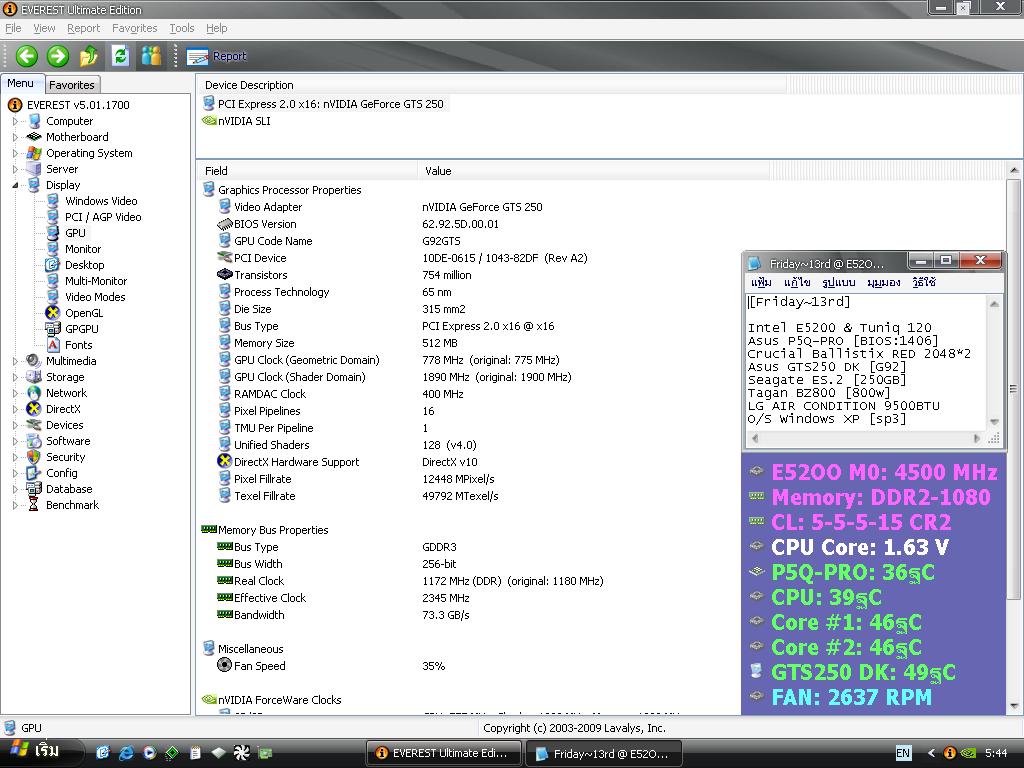
Task: Click the Field column header
Action: point(307,171)
